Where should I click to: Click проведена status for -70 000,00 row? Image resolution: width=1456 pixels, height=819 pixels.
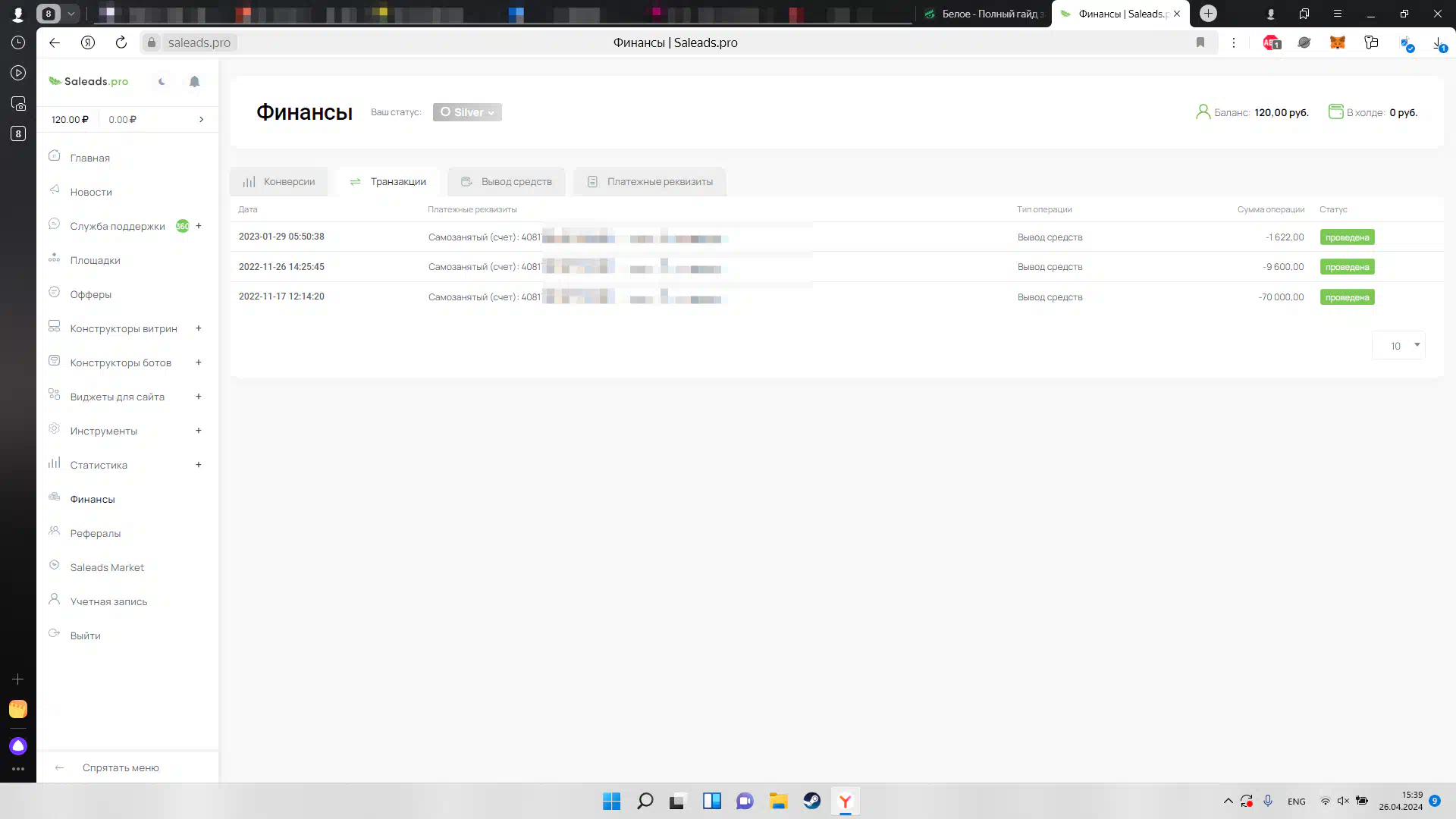pos(1347,297)
